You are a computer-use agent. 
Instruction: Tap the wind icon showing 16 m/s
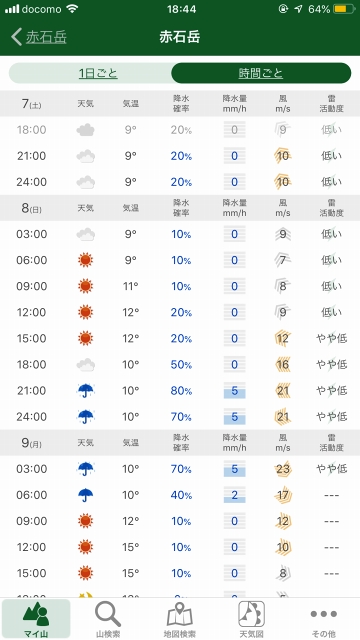click(283, 364)
